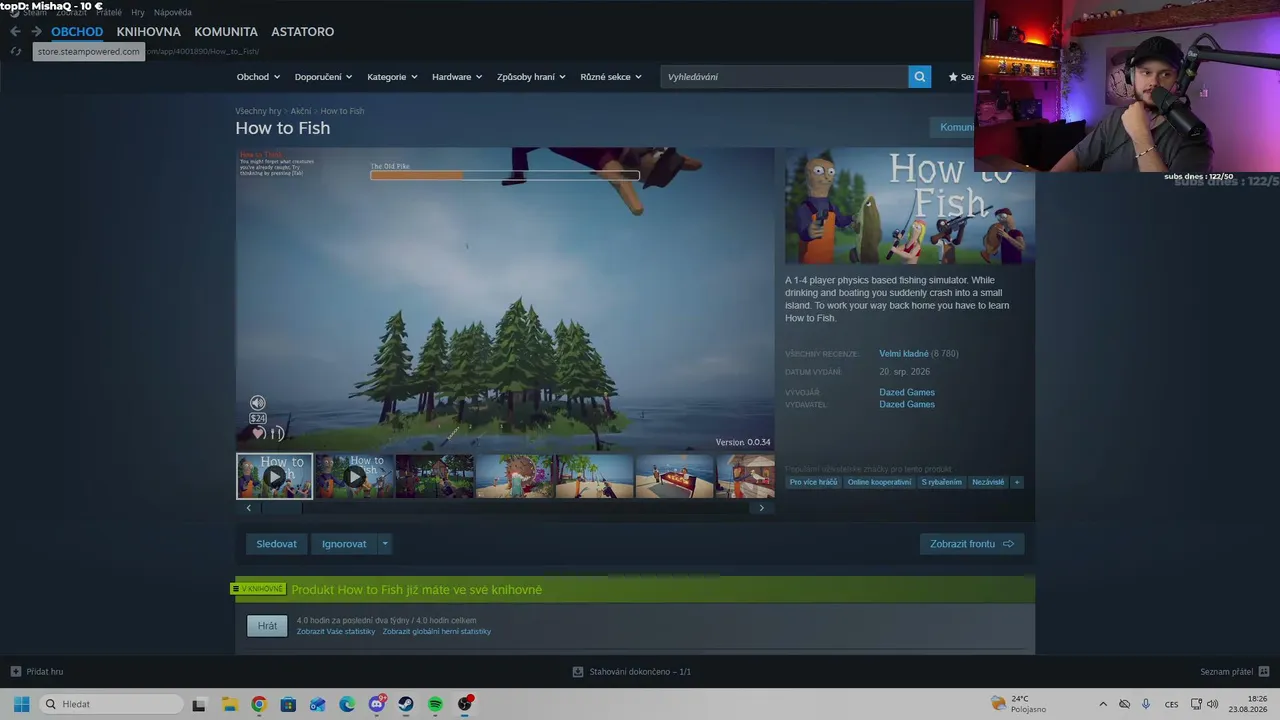1280x720 pixels.
Task: Open Microsoft Store from the taskbar
Action: tap(288, 704)
